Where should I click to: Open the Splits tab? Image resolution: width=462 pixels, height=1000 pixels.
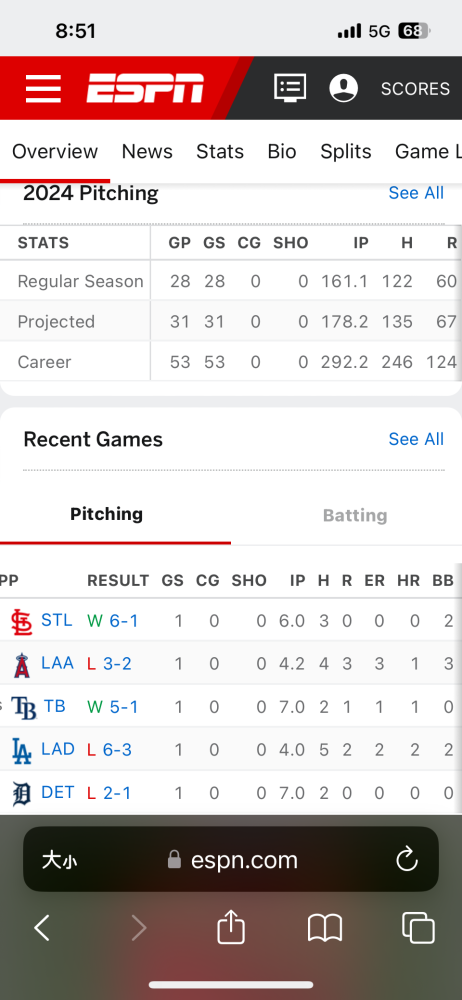click(x=345, y=151)
